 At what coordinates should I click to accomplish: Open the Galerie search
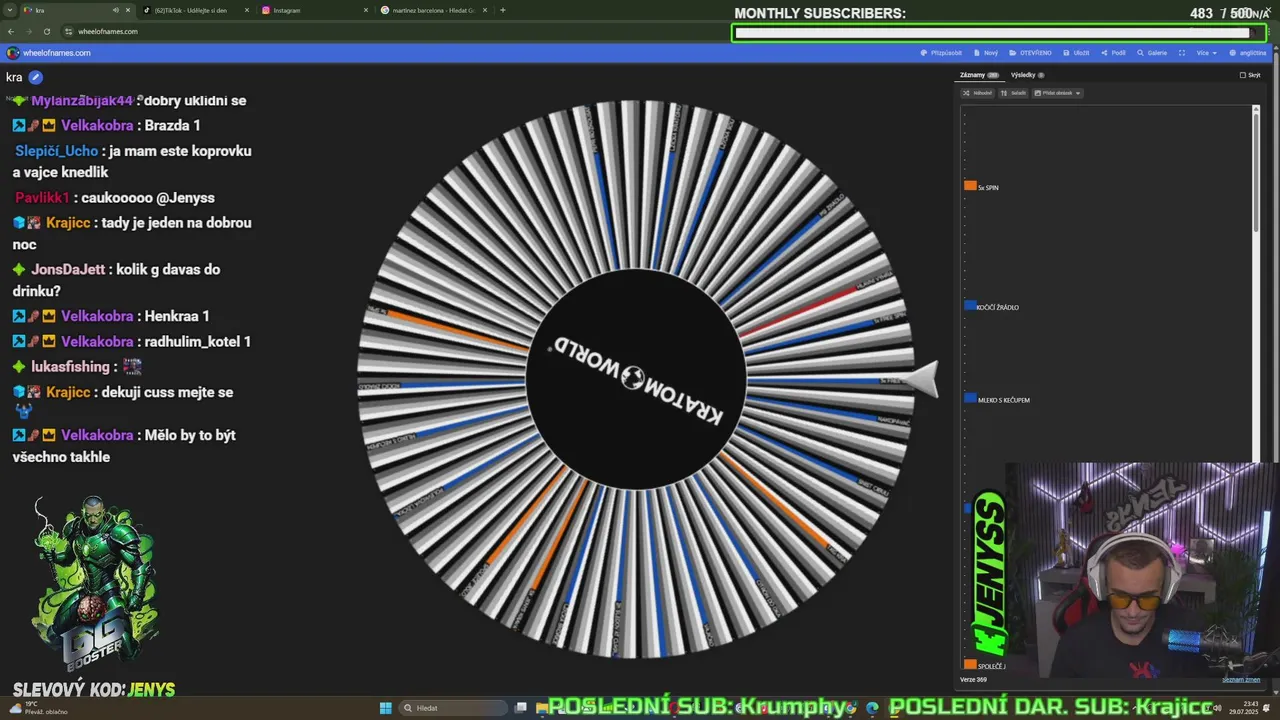coord(1152,53)
